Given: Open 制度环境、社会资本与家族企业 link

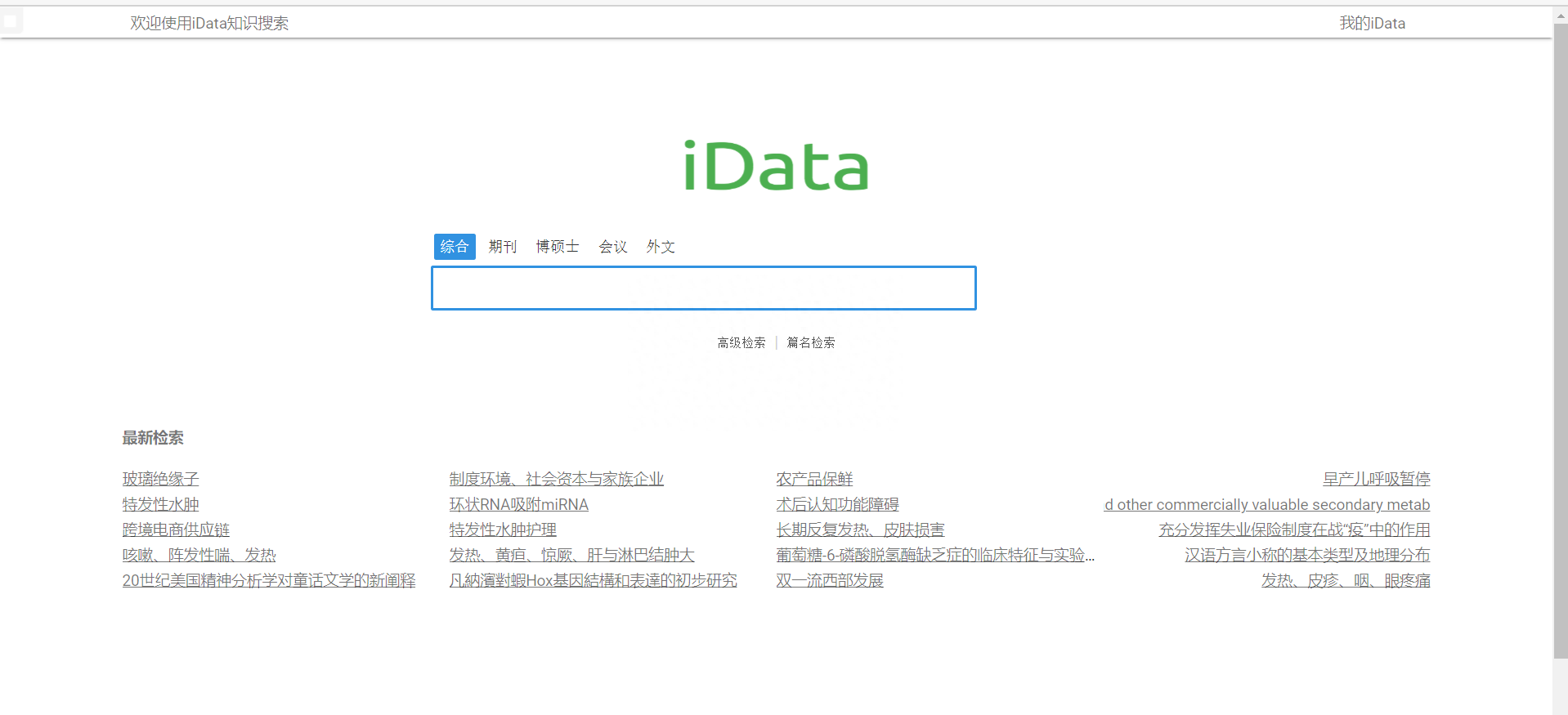Looking at the screenshot, I should coord(557,479).
